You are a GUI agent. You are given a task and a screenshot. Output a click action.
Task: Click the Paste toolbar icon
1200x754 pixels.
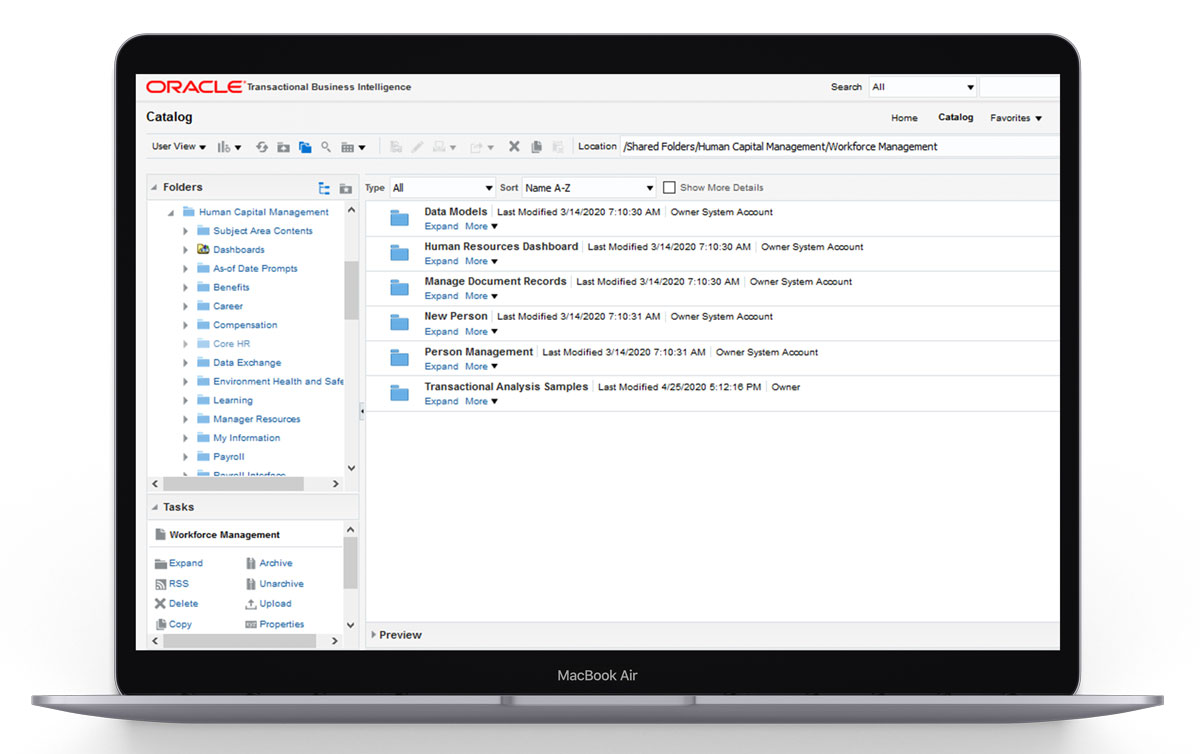558,147
